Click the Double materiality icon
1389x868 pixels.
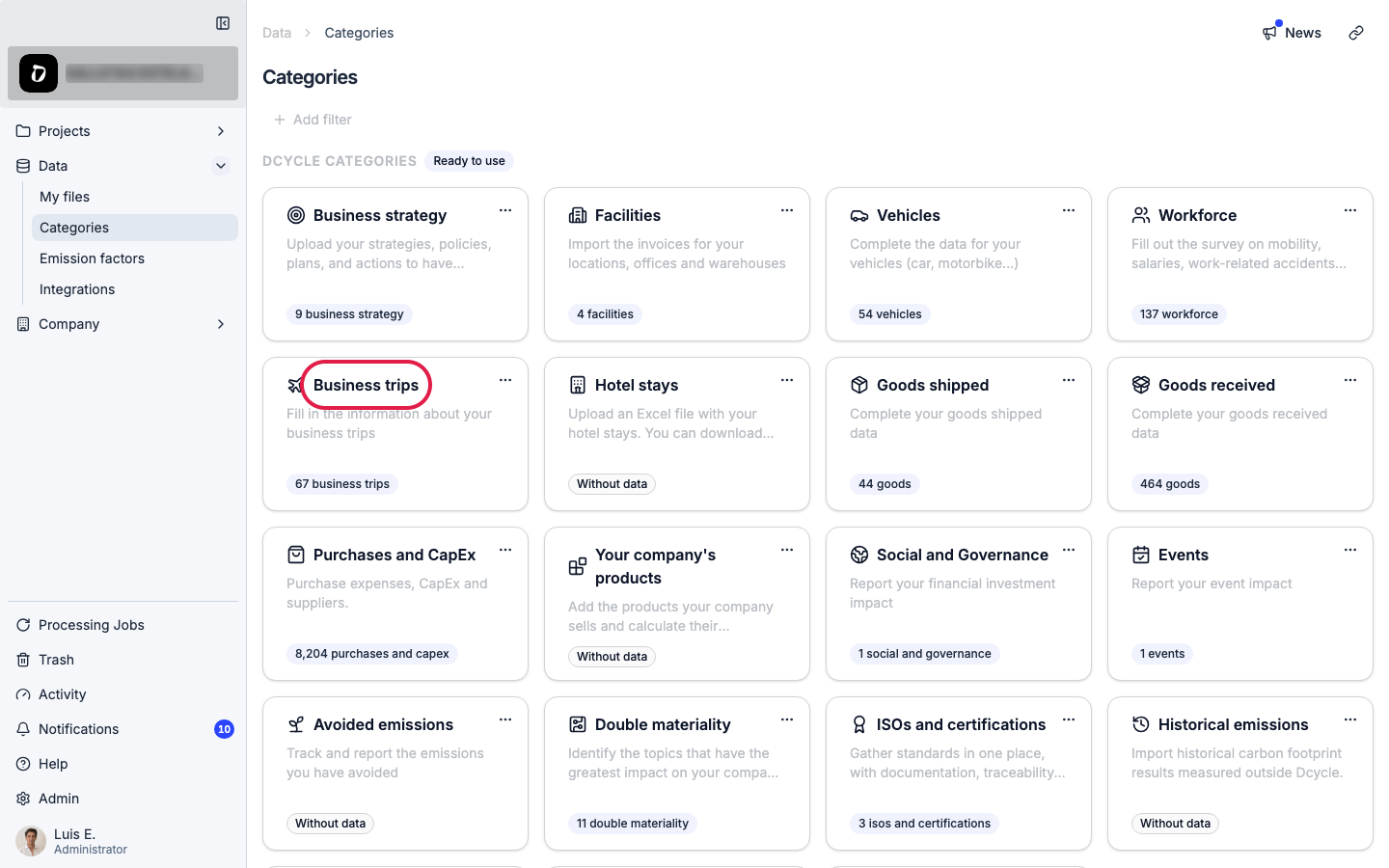point(578,724)
